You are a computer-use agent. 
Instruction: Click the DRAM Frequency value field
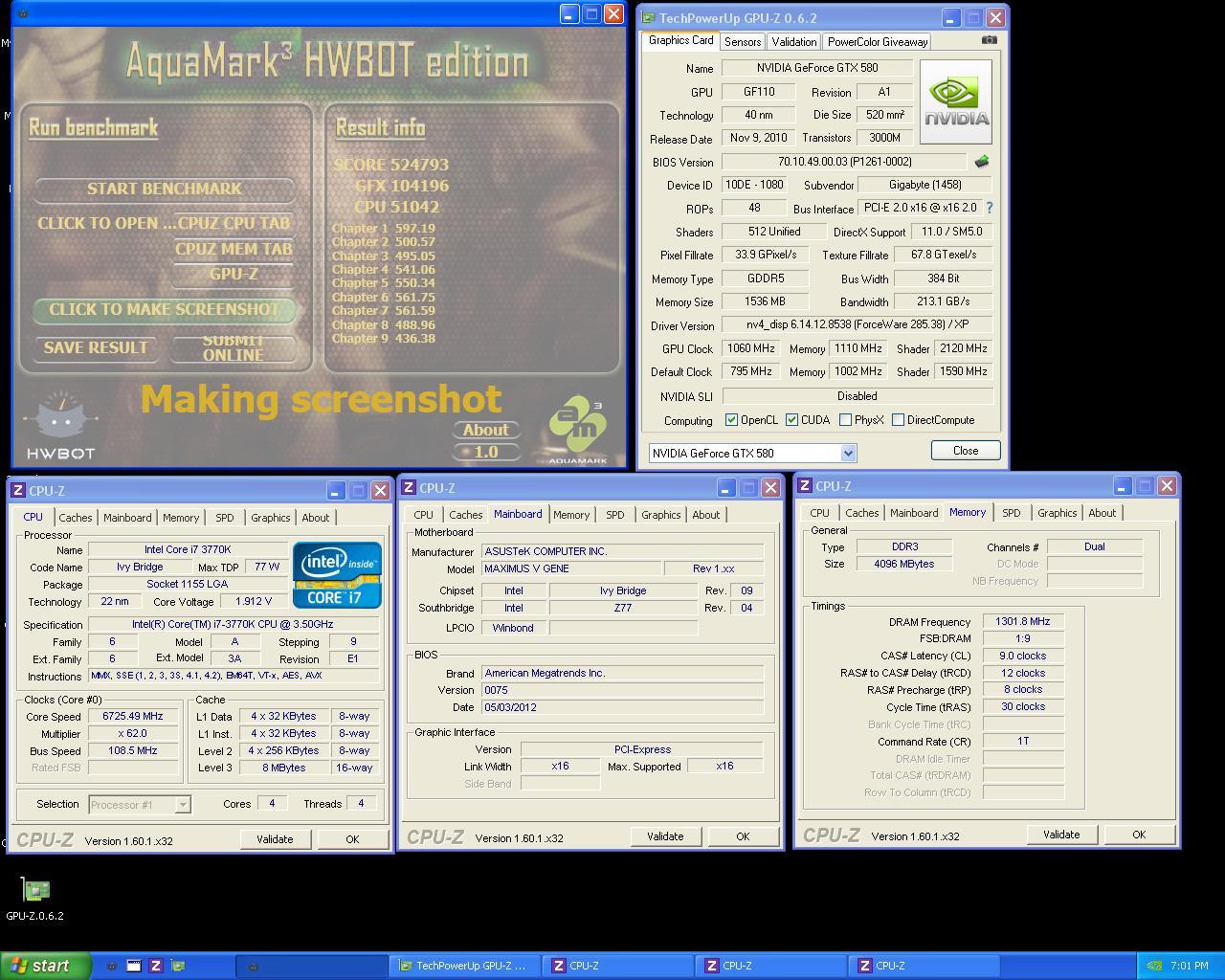pyautogui.click(x=1022, y=621)
